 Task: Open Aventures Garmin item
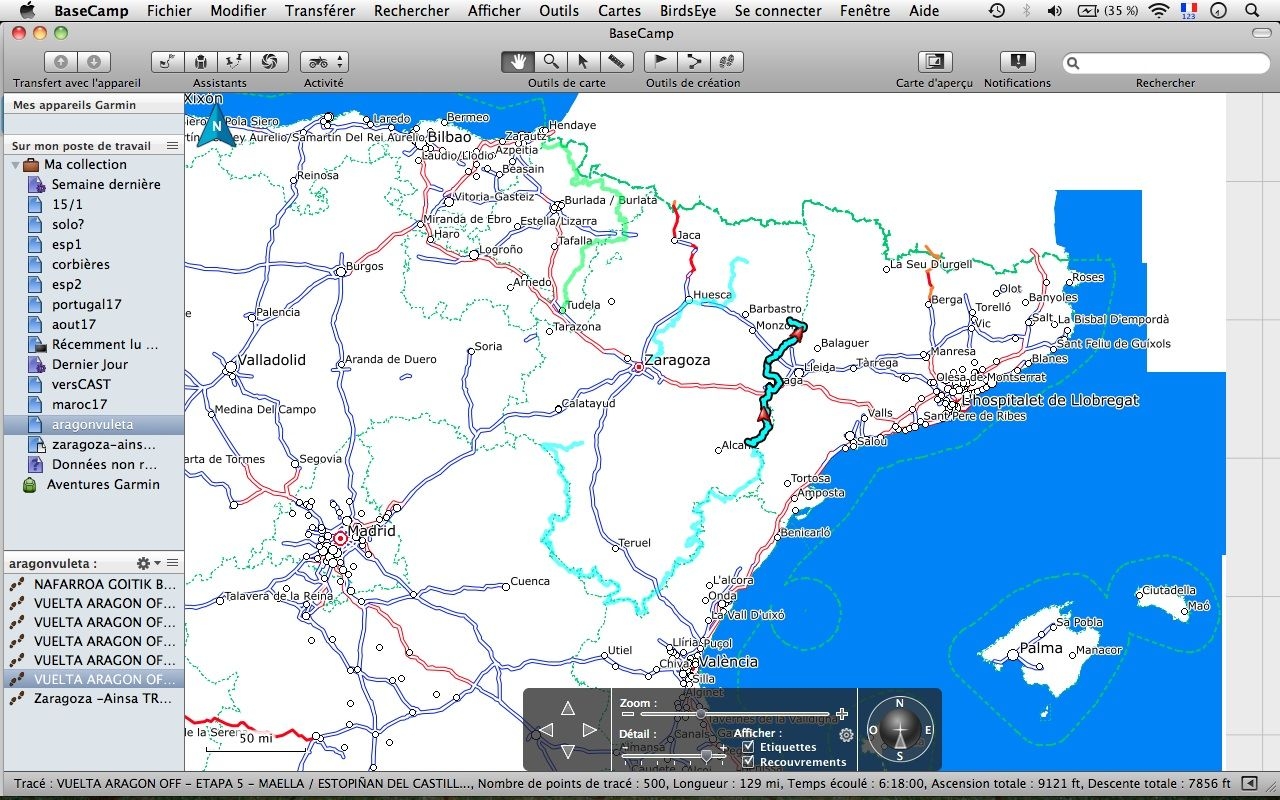(94, 484)
